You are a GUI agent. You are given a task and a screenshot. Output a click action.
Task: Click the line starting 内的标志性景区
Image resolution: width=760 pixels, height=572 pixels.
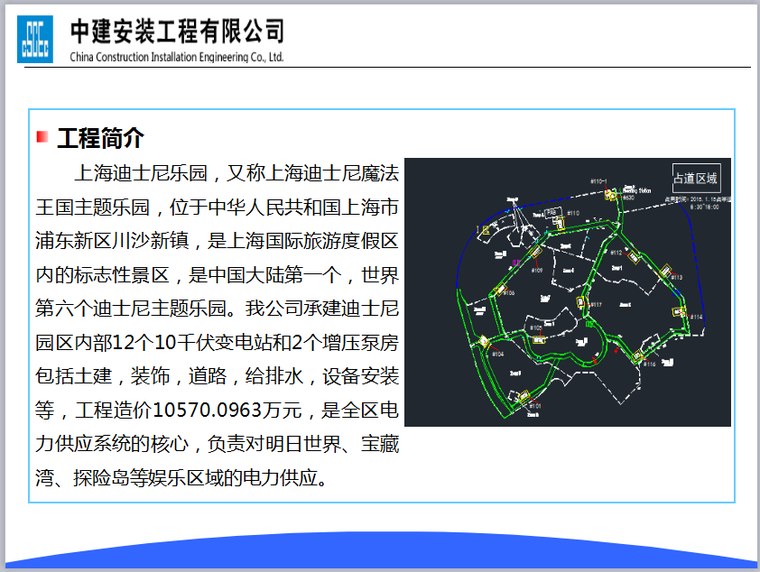click(x=217, y=275)
